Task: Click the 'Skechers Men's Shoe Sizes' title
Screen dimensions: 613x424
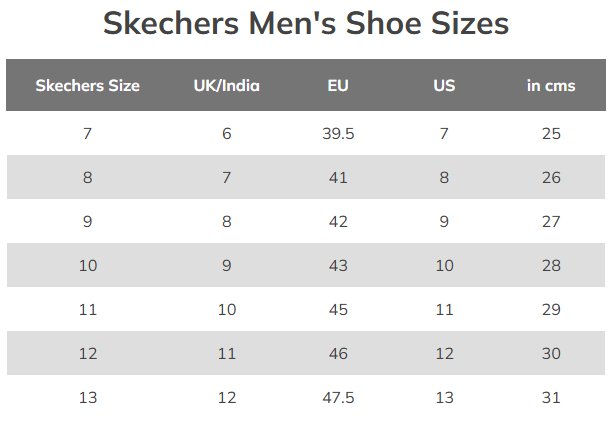Action: [x=306, y=24]
